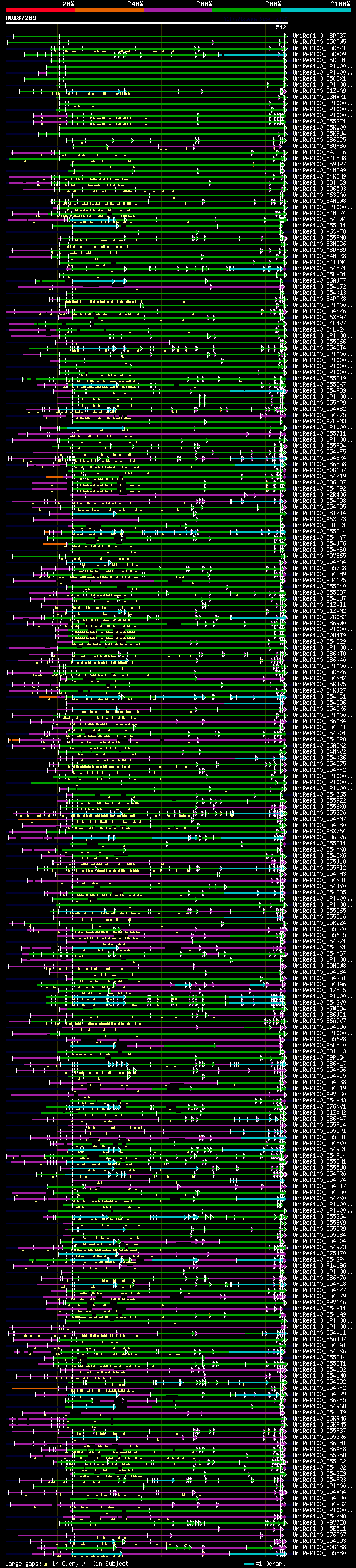This screenshot has height=1568, width=356.
Task: Click the purple ~60% identity legend bar
Action: coord(179,10)
